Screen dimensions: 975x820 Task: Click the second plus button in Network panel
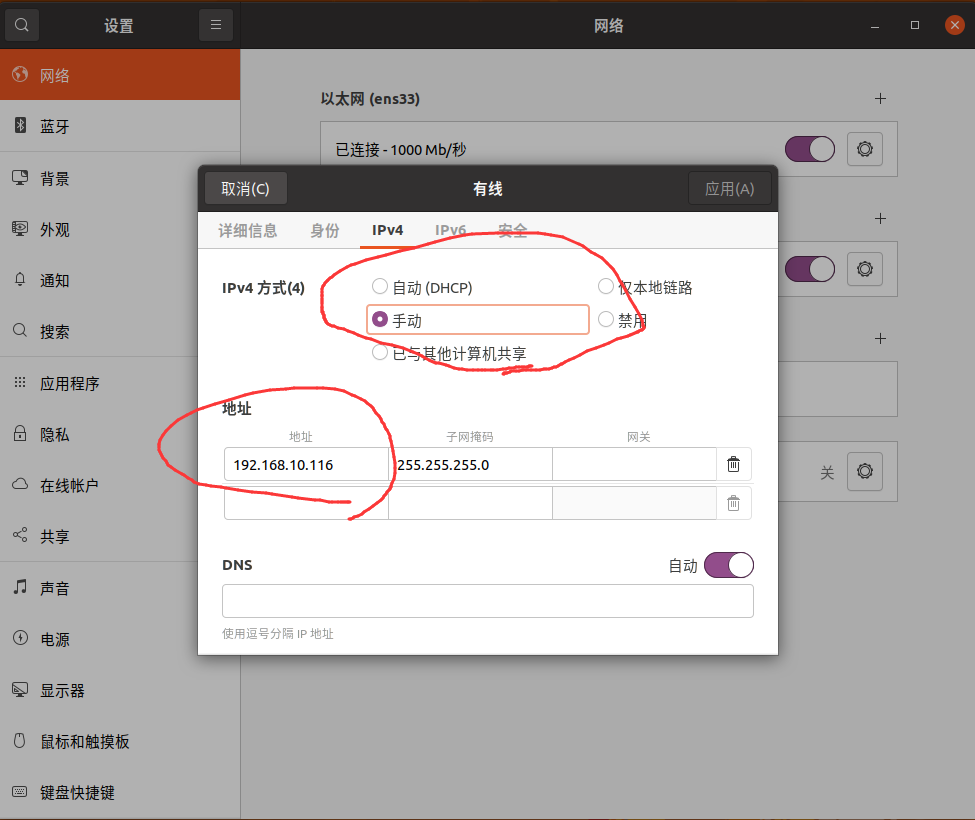[x=880, y=218]
